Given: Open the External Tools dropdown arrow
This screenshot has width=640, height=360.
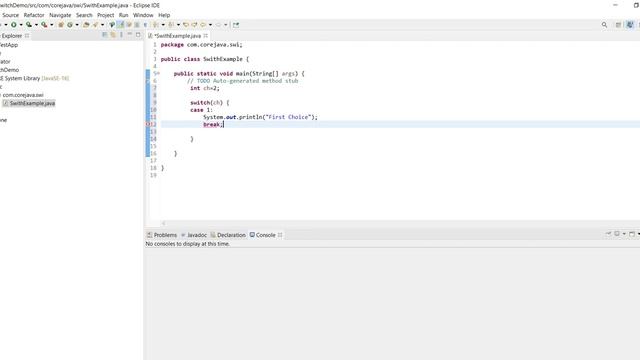Looking at the screenshot, I should 51,25.
